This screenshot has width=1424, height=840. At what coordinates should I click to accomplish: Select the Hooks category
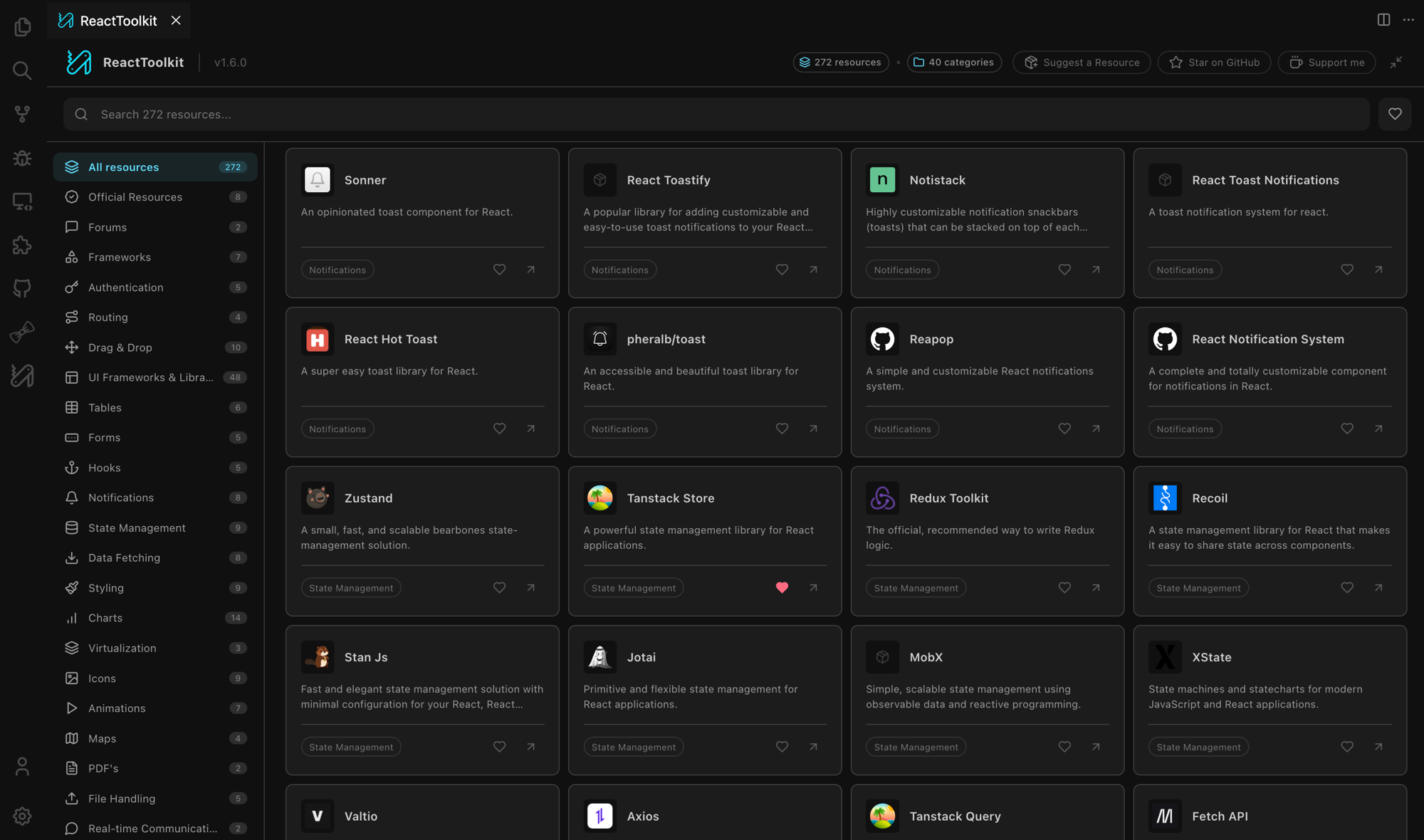[155, 468]
